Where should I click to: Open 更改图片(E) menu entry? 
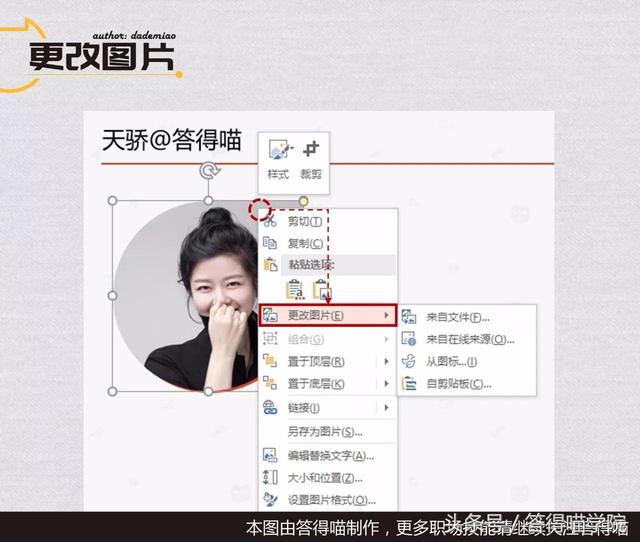[328, 315]
